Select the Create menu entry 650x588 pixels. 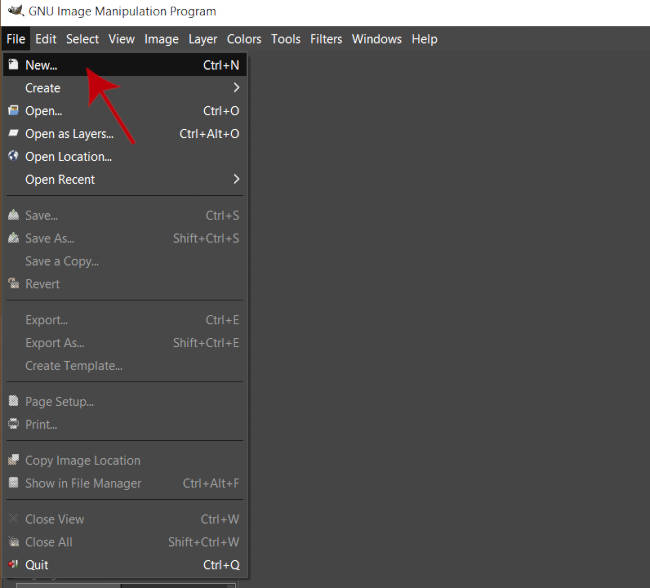click(125, 87)
